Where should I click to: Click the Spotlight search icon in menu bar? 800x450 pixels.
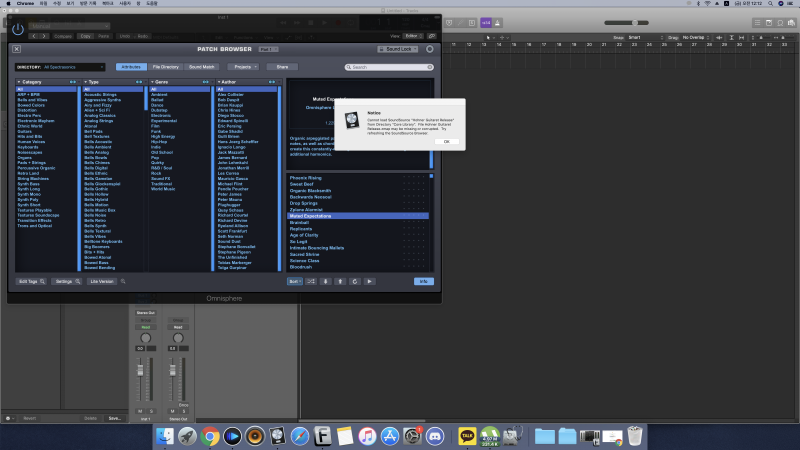point(770,3)
